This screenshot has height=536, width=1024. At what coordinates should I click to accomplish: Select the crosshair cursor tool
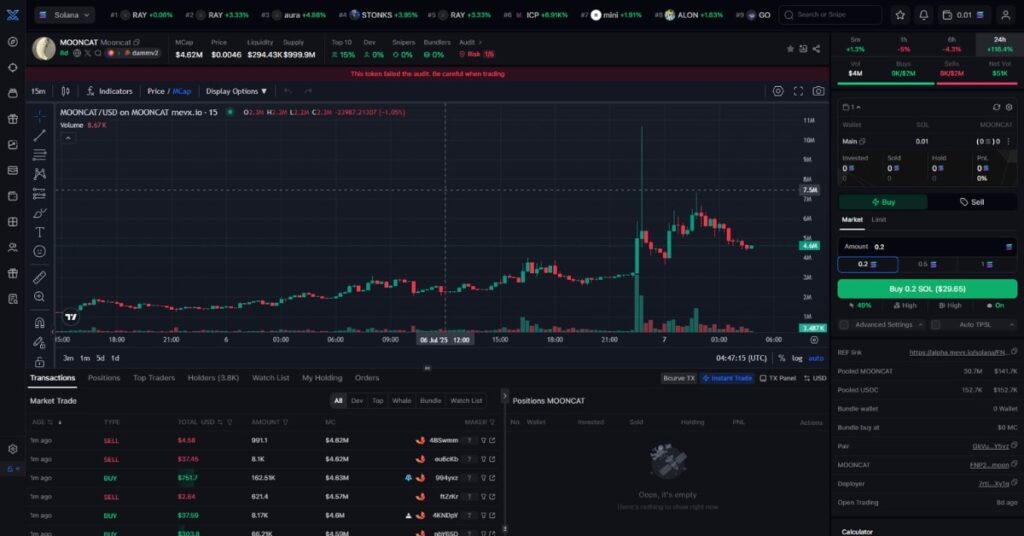(x=39, y=116)
